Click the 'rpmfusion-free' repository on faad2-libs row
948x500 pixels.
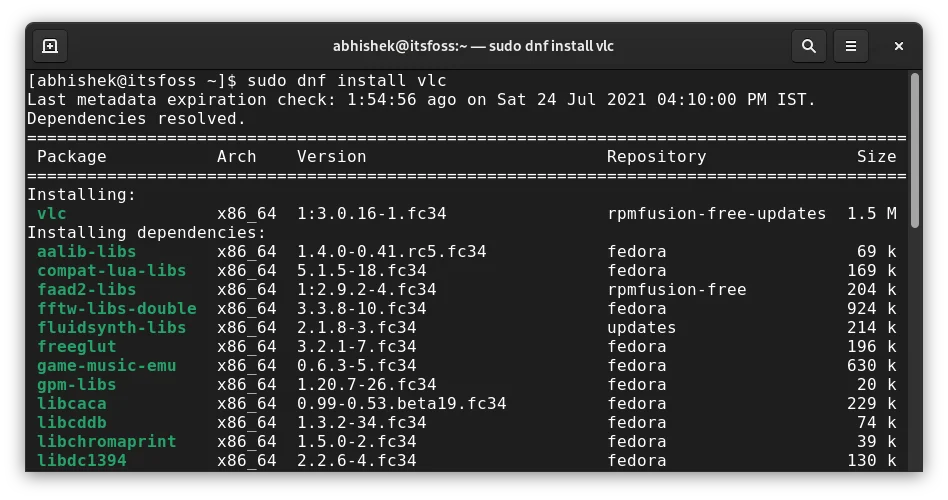677,290
